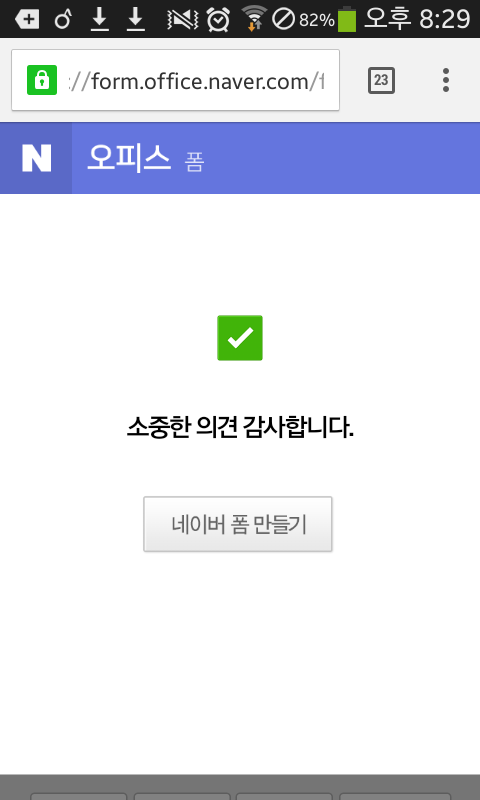
Task: Tap the battery indicator icon
Action: pos(347,19)
